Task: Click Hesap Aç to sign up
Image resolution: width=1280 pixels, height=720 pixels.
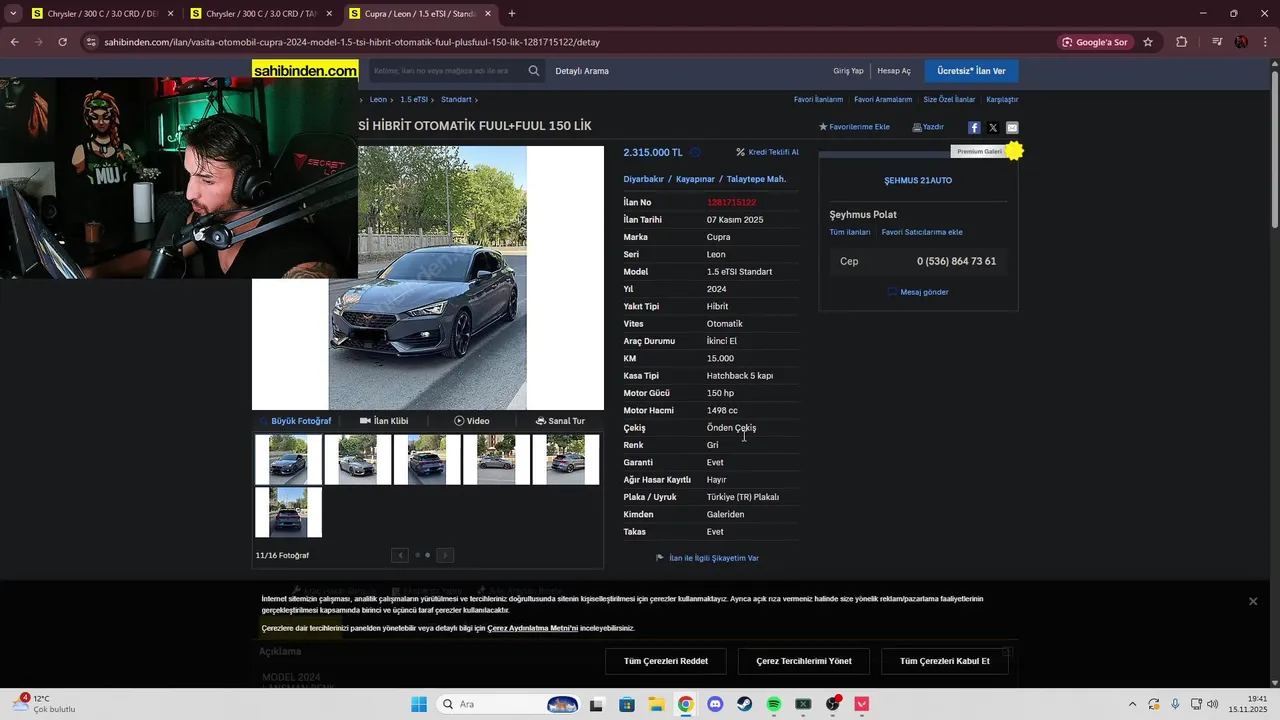Action: pyautogui.click(x=894, y=71)
